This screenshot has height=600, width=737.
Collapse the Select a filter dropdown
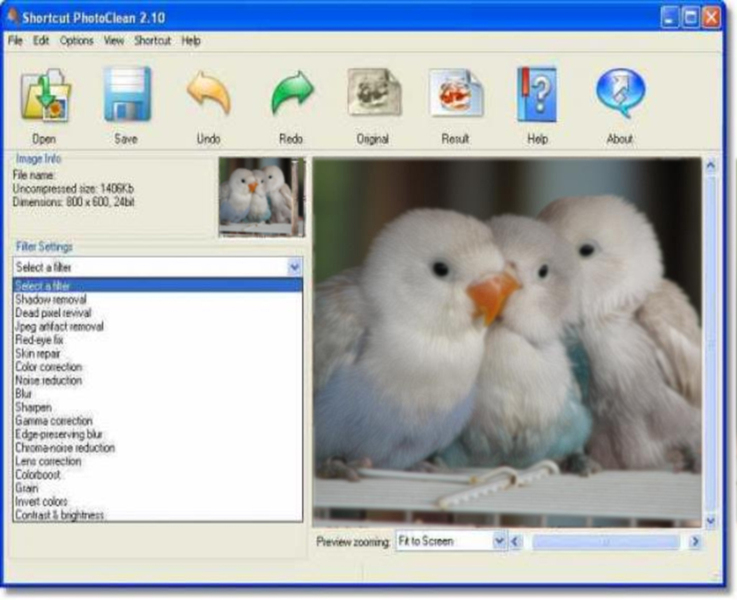(x=294, y=267)
